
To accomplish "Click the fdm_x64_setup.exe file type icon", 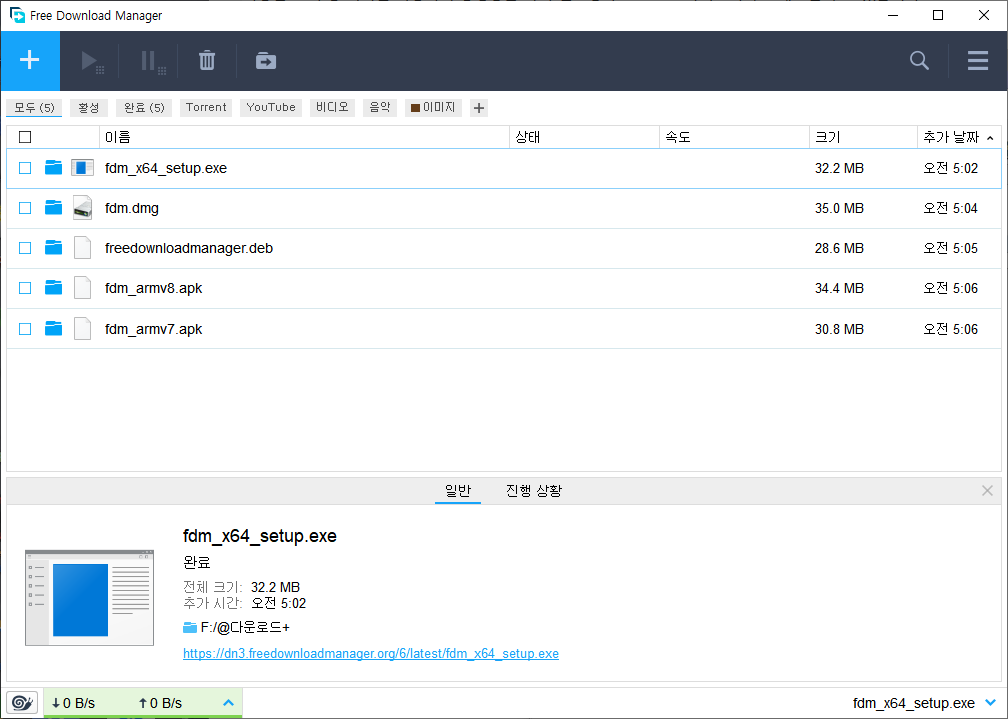I will tap(82, 168).
